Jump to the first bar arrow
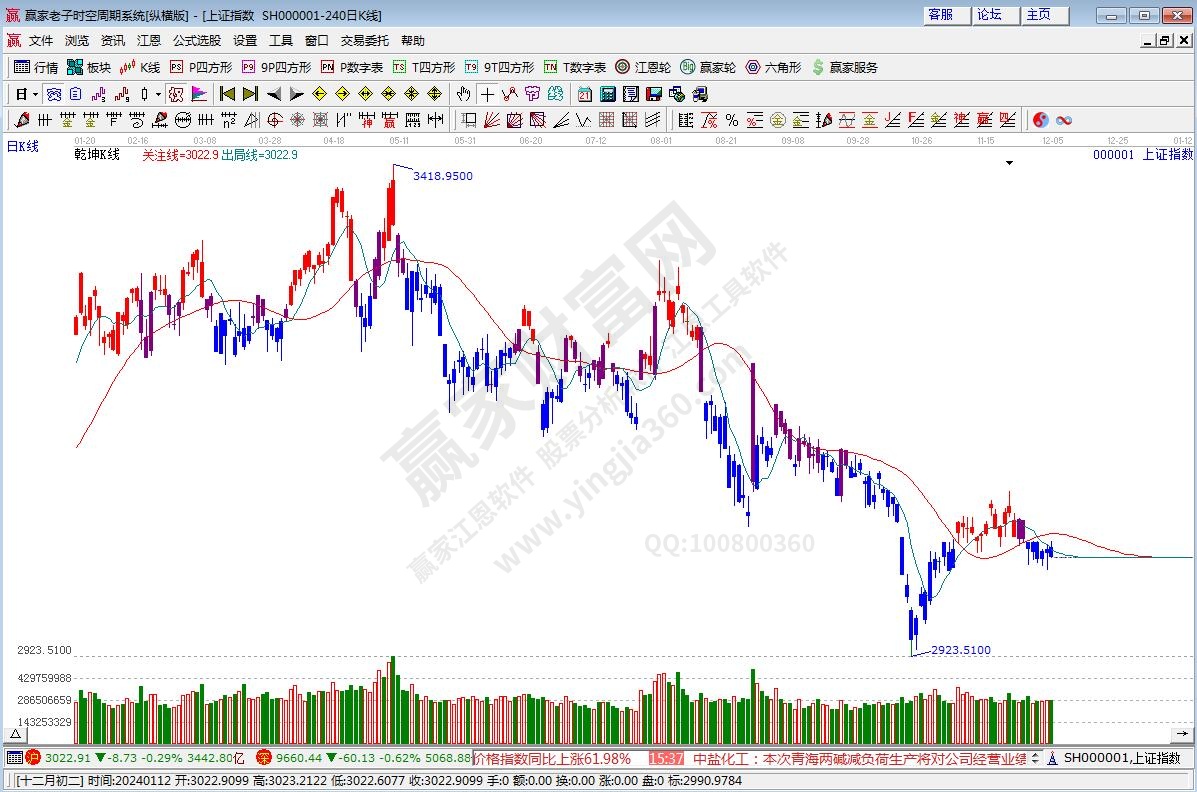 [x=227, y=94]
